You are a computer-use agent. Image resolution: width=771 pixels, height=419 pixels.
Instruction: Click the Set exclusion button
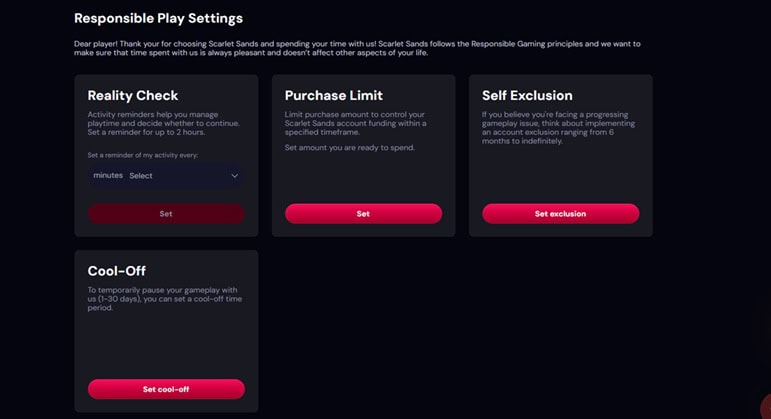coord(560,214)
